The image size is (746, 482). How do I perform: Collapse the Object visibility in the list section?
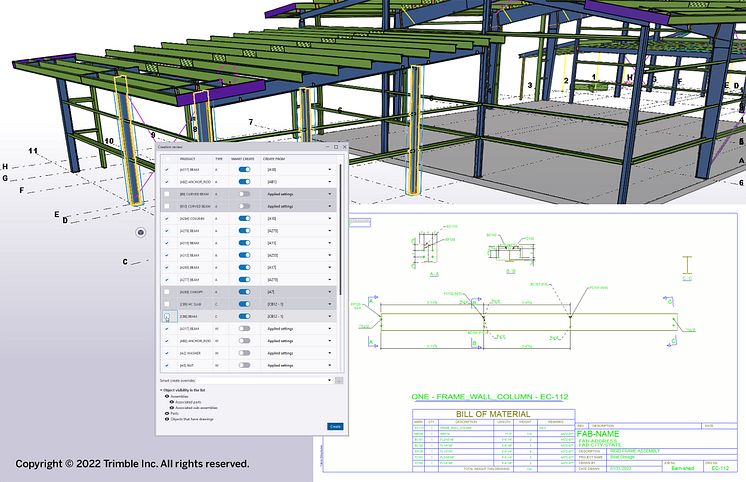pos(161,390)
